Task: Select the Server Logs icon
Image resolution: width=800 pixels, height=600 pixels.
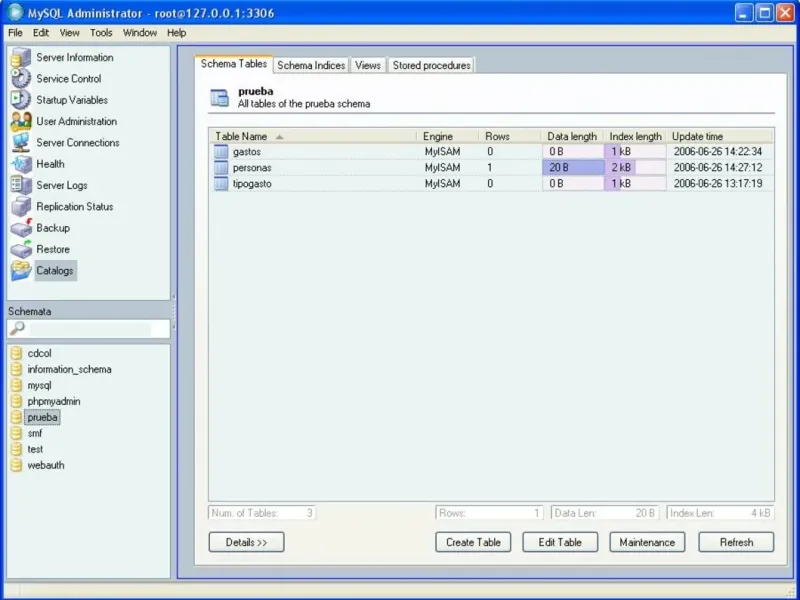Action: (21, 185)
